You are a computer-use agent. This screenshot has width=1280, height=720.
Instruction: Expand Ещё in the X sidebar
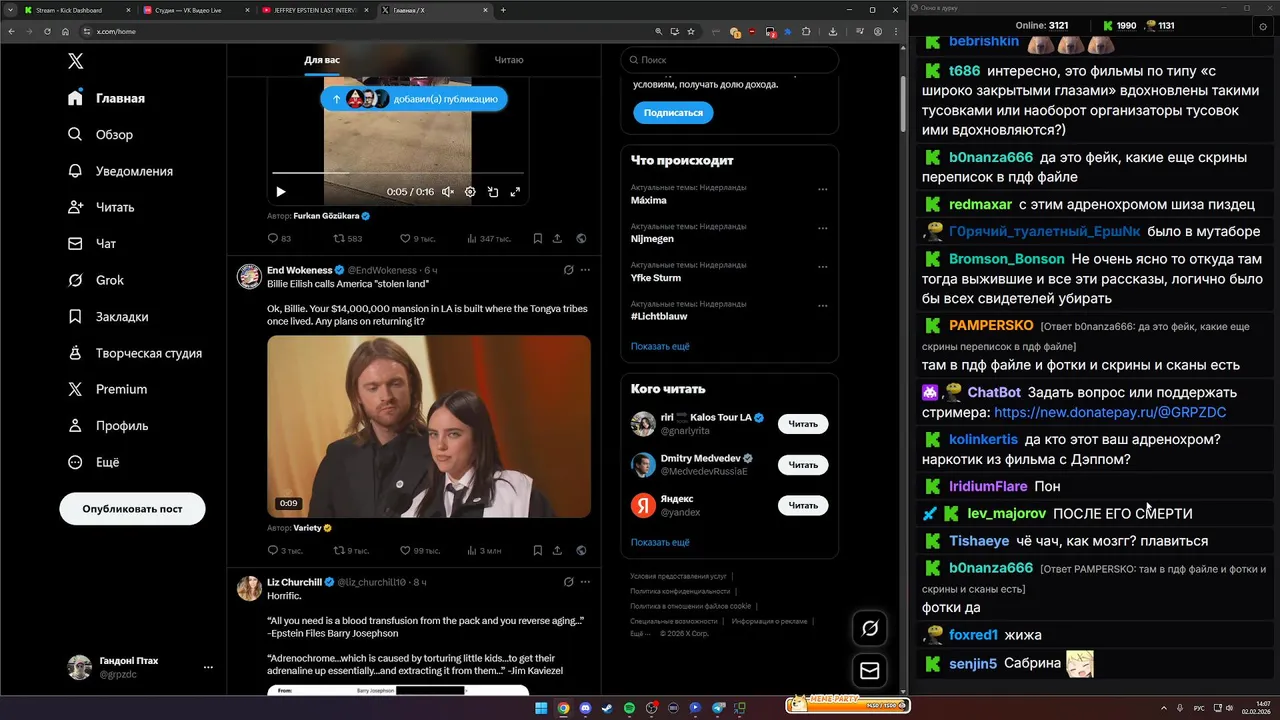[x=93, y=462]
